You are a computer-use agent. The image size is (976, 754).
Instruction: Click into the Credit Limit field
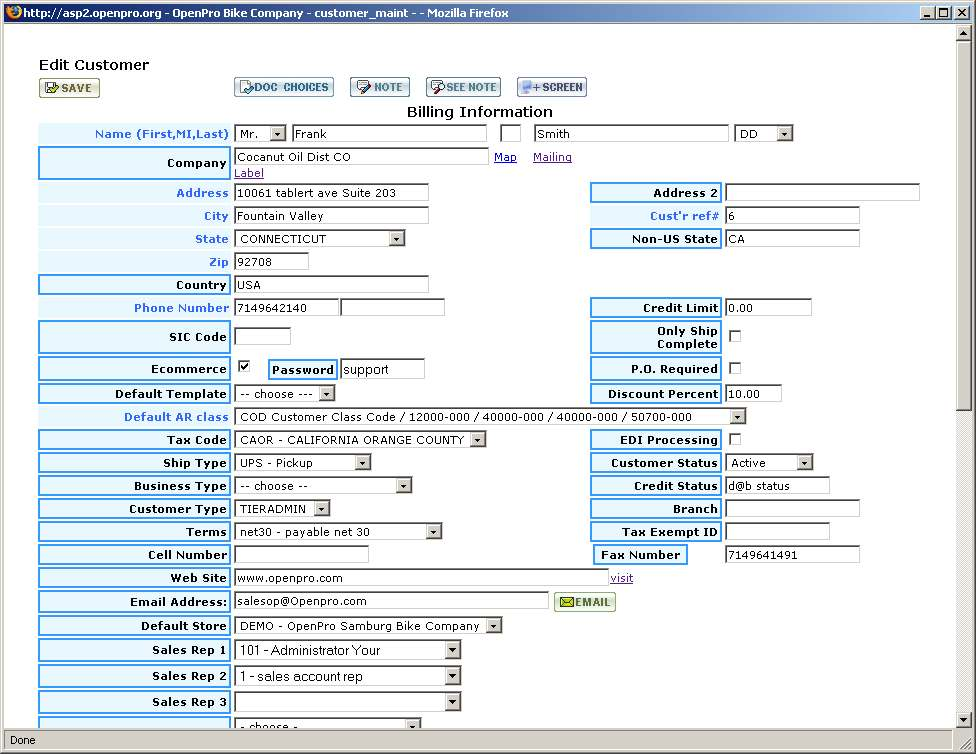(x=768, y=308)
